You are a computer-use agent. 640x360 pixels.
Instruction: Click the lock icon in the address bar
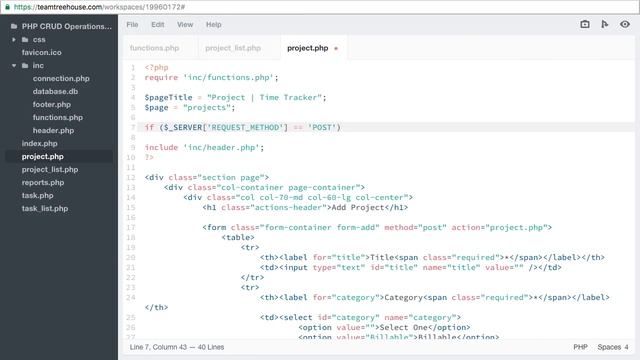tap(7, 7)
